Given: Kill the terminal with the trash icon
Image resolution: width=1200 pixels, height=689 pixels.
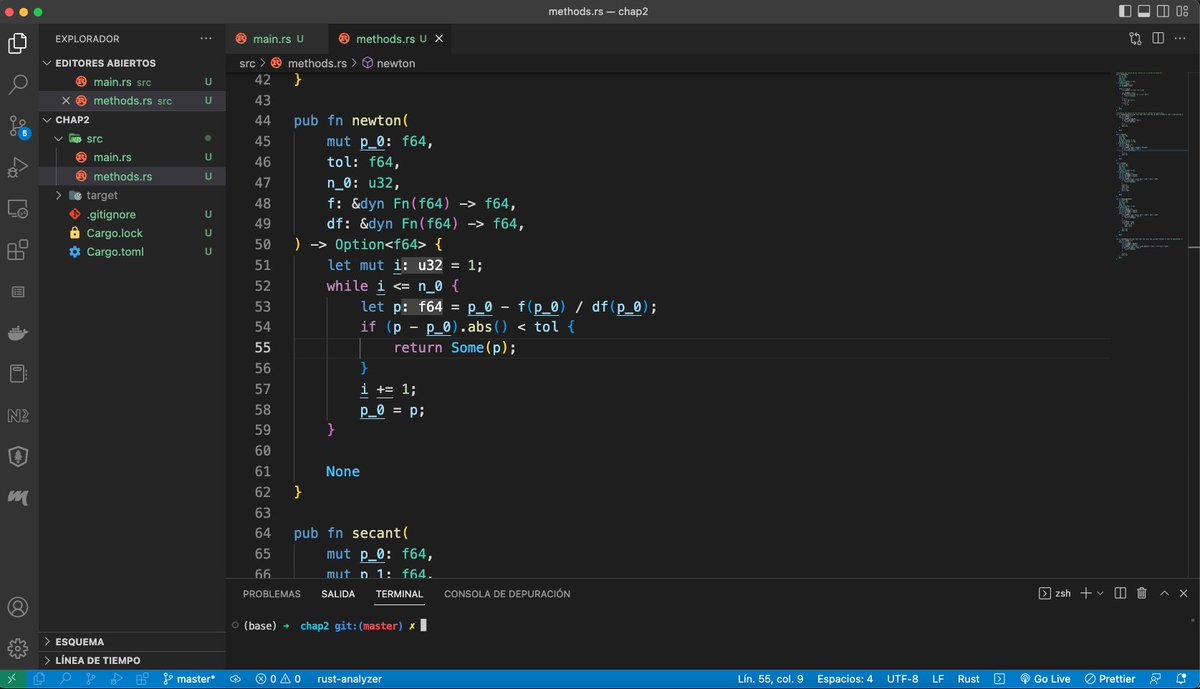Looking at the screenshot, I should [x=1142, y=593].
